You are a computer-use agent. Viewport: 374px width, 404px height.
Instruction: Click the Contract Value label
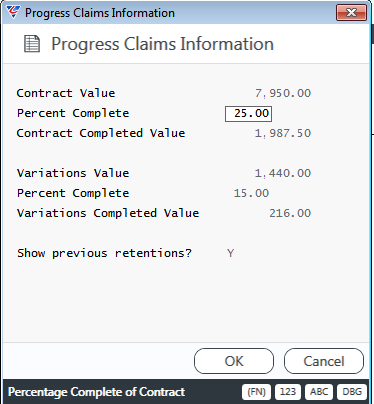pyautogui.click(x=66, y=93)
